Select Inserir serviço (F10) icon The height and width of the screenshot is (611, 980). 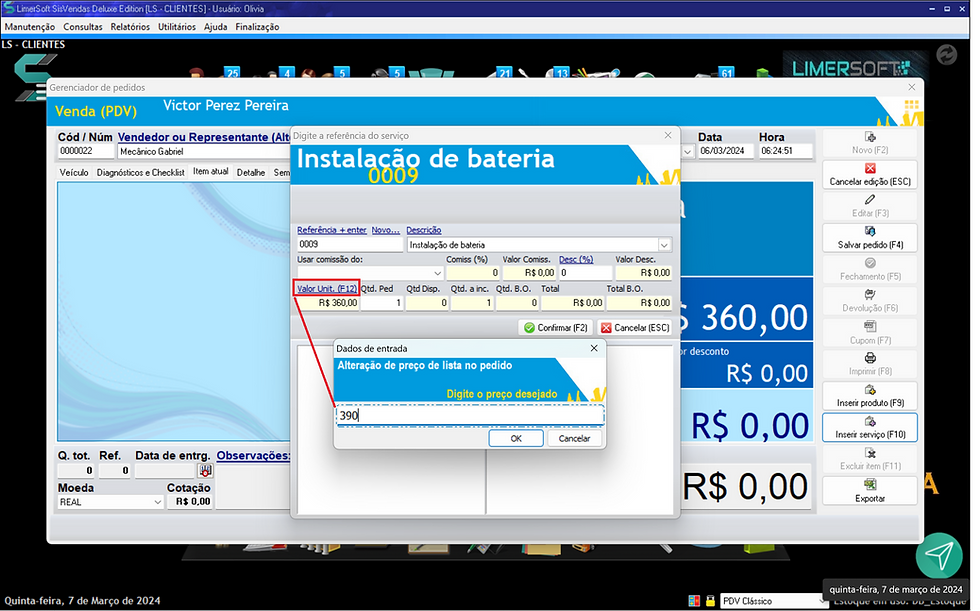(870, 424)
